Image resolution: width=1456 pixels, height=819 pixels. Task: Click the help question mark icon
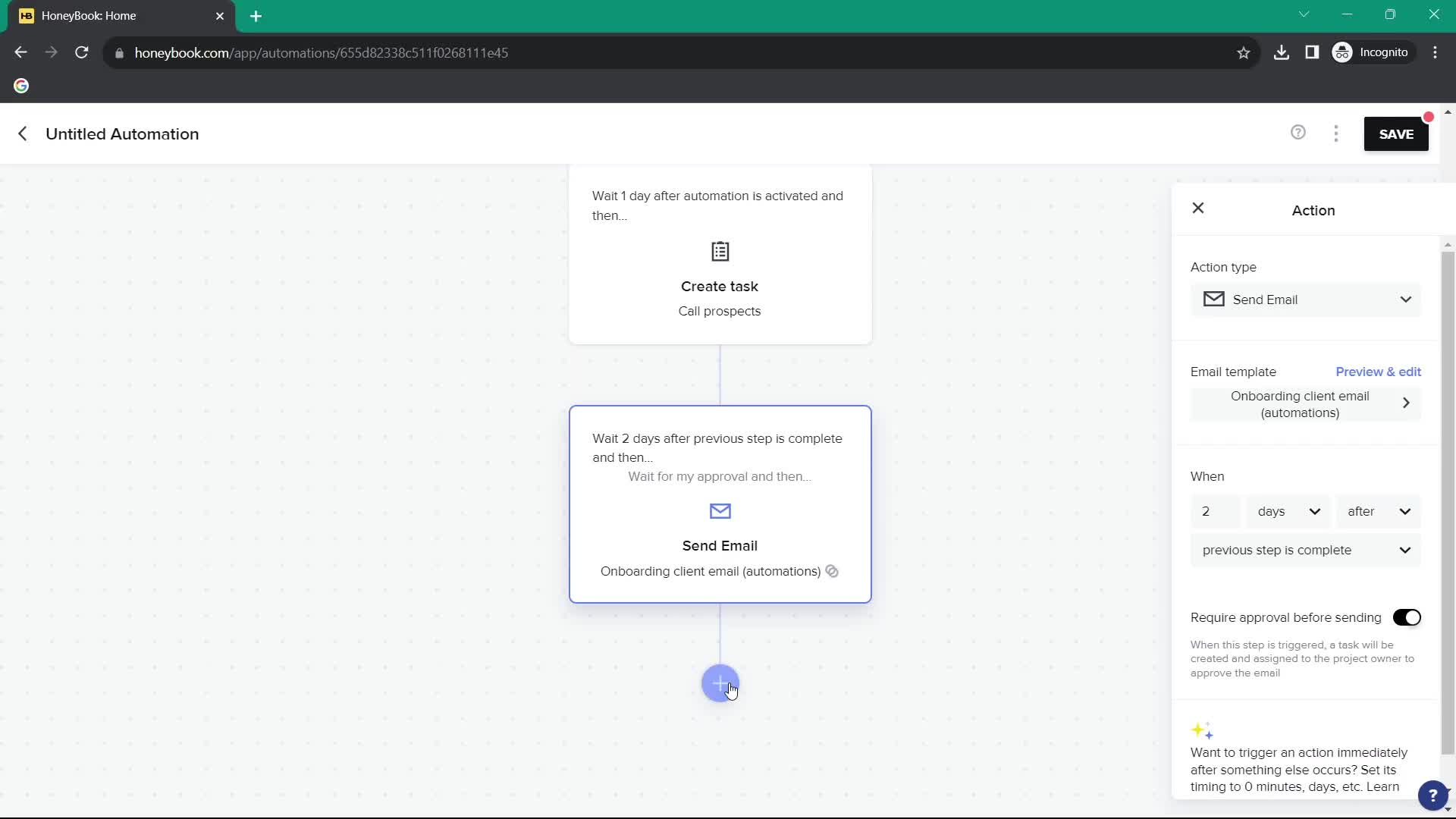[1299, 133]
